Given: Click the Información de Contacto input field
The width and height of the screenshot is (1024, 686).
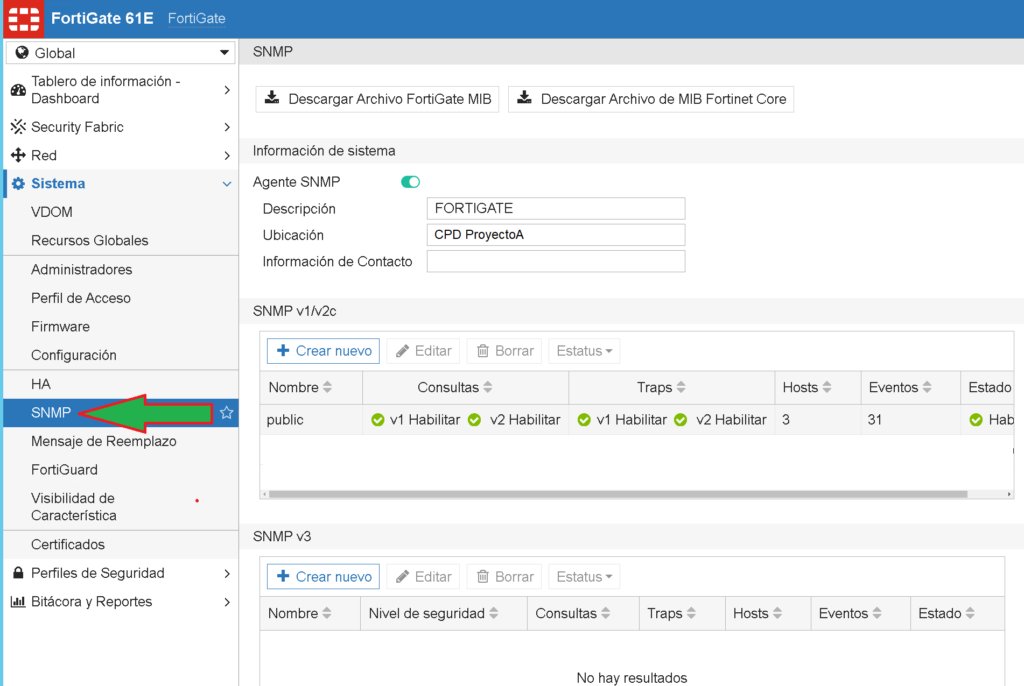Looking at the screenshot, I should coord(556,260).
